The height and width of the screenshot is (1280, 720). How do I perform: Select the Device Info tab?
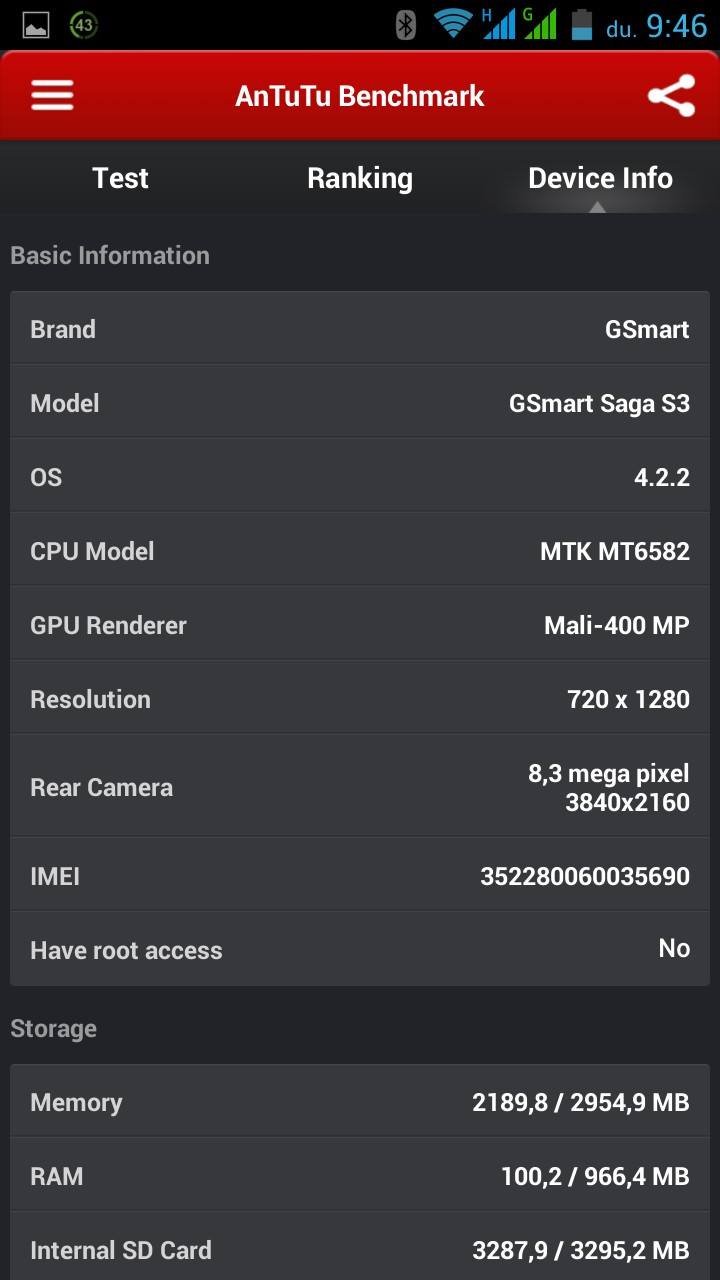tap(600, 178)
